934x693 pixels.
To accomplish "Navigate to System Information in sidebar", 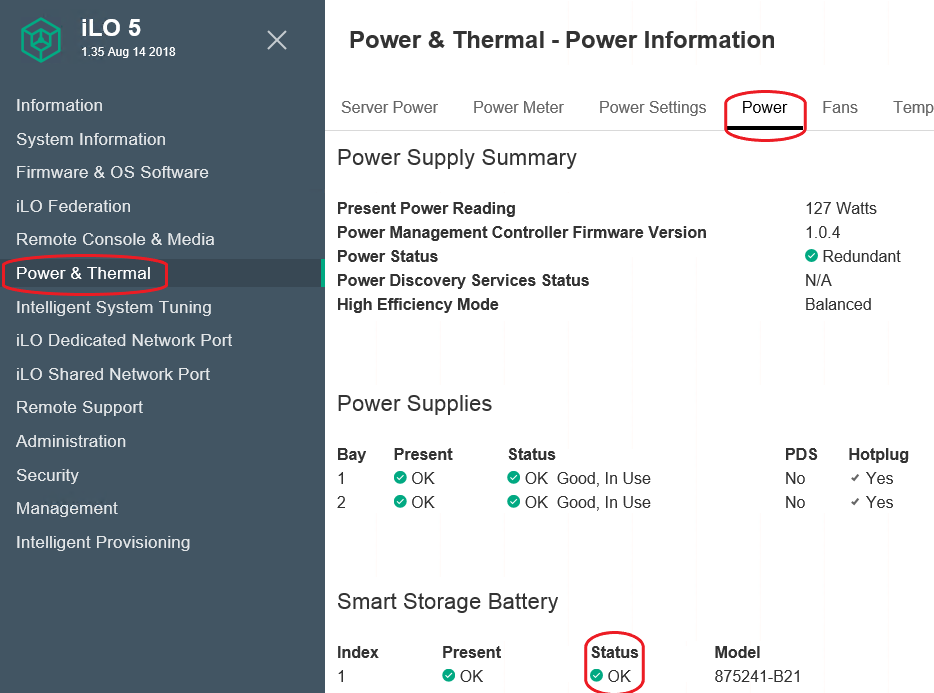I will click(90, 139).
